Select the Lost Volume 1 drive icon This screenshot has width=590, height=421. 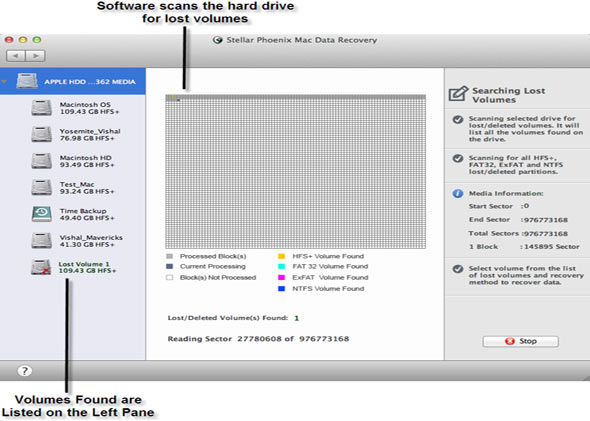pyautogui.click(x=41, y=267)
